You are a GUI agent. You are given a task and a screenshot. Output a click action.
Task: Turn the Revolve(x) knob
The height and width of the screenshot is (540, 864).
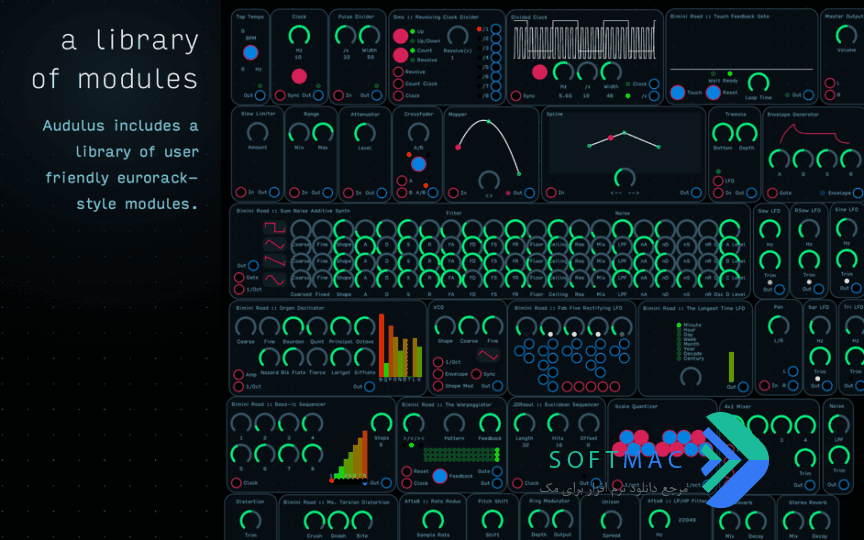tap(457, 36)
